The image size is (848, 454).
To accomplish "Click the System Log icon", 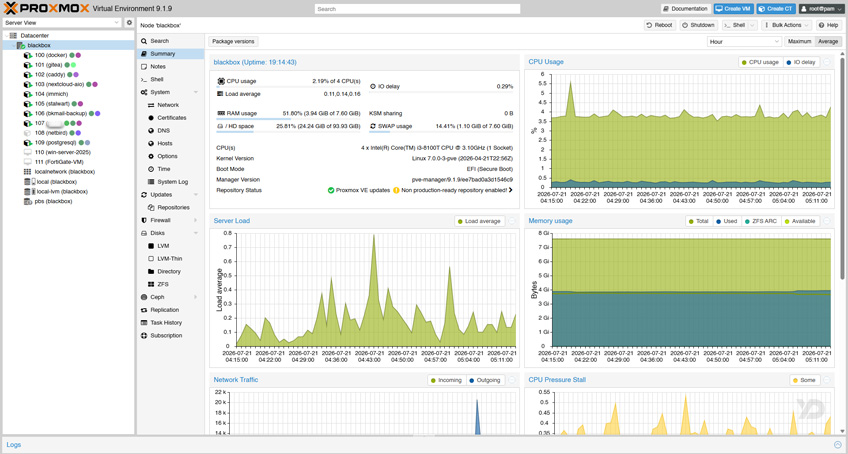I will [x=151, y=182].
